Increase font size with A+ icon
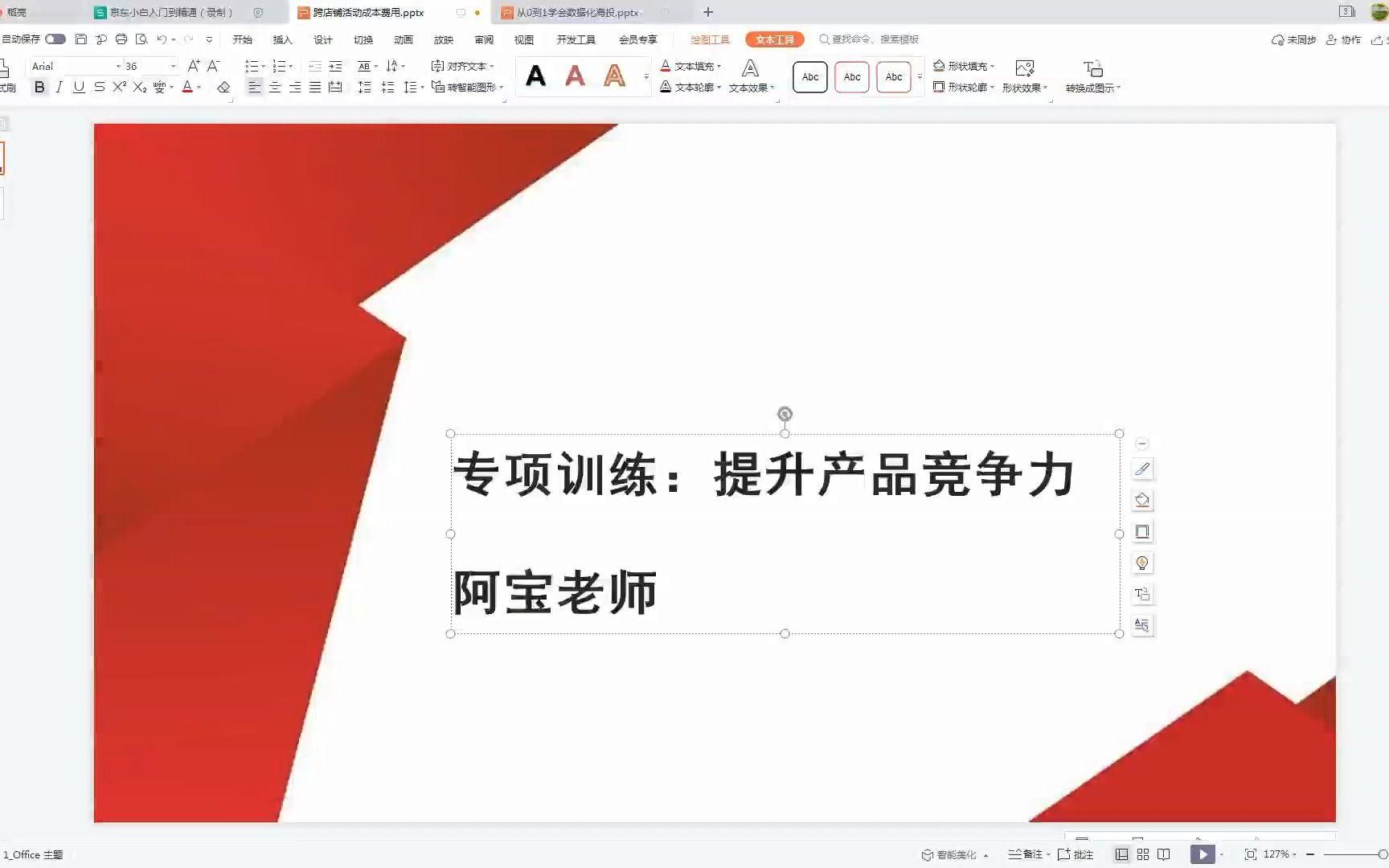The height and width of the screenshot is (868, 1389). coord(194,66)
